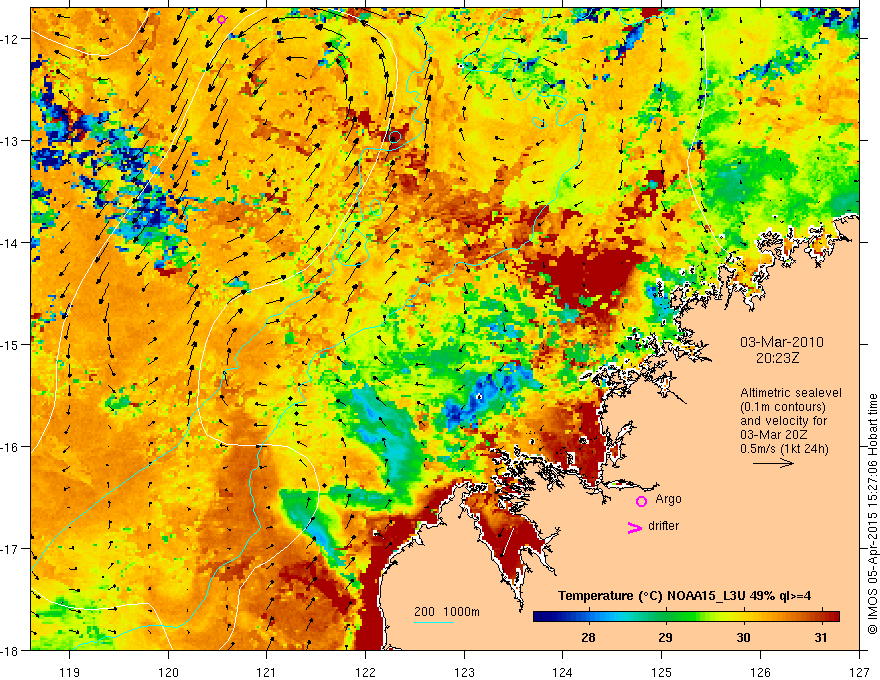Screen dimensions: 880x680
Task: Click the Temperature NOAA15_L3U title text
Action: coord(684,596)
